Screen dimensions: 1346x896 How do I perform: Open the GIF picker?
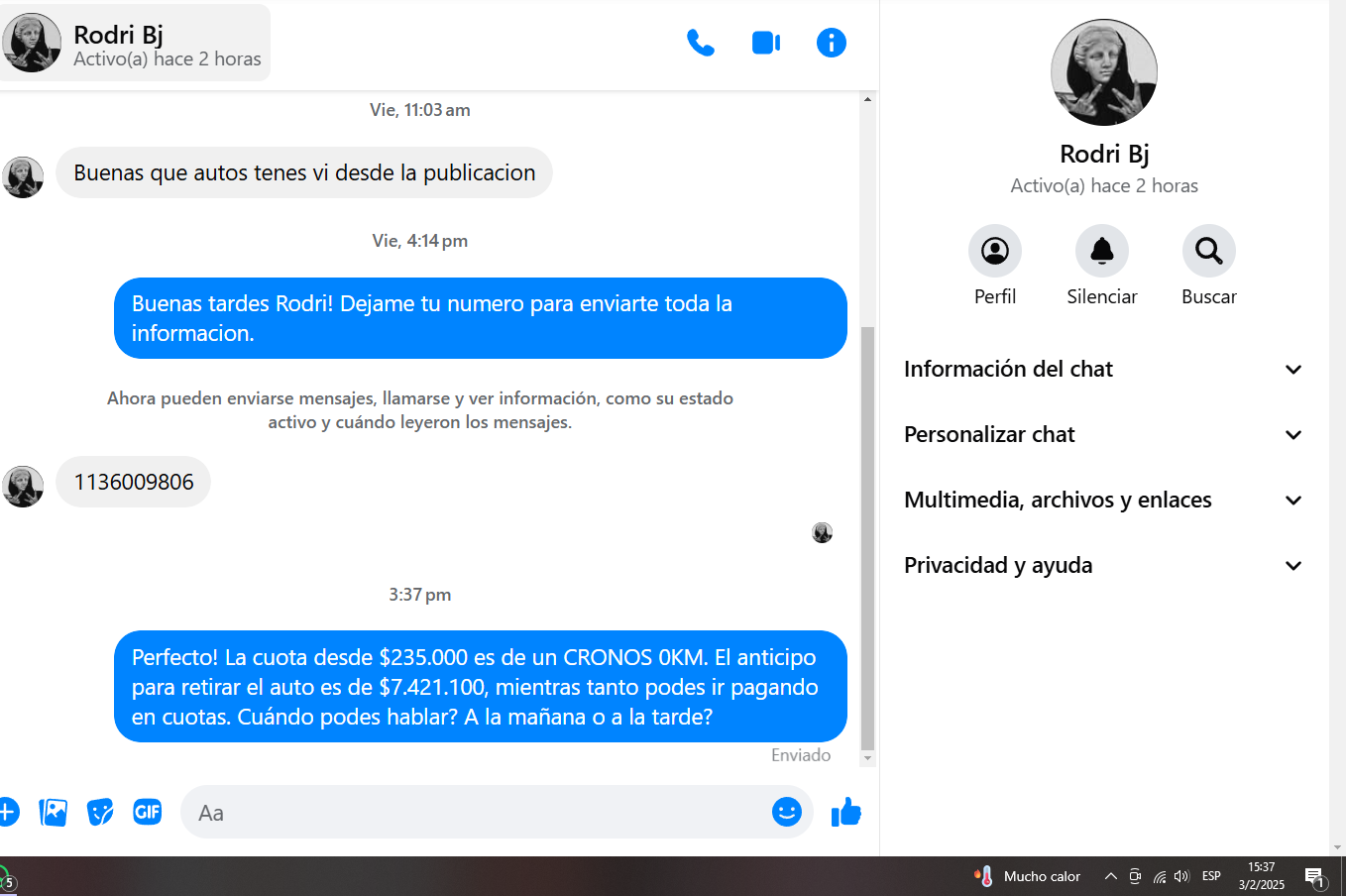148,813
